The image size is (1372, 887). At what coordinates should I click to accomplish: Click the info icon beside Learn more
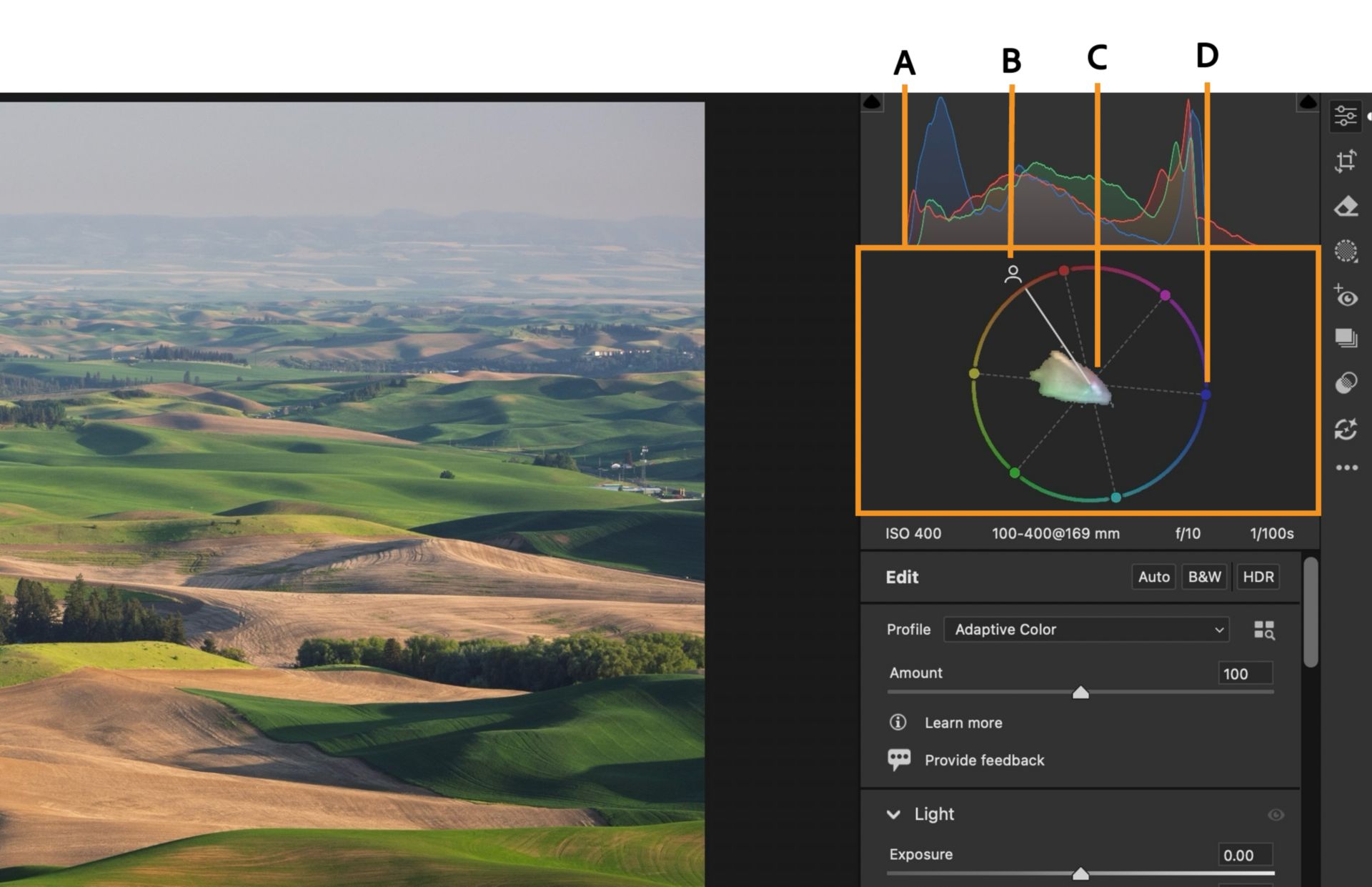click(898, 723)
